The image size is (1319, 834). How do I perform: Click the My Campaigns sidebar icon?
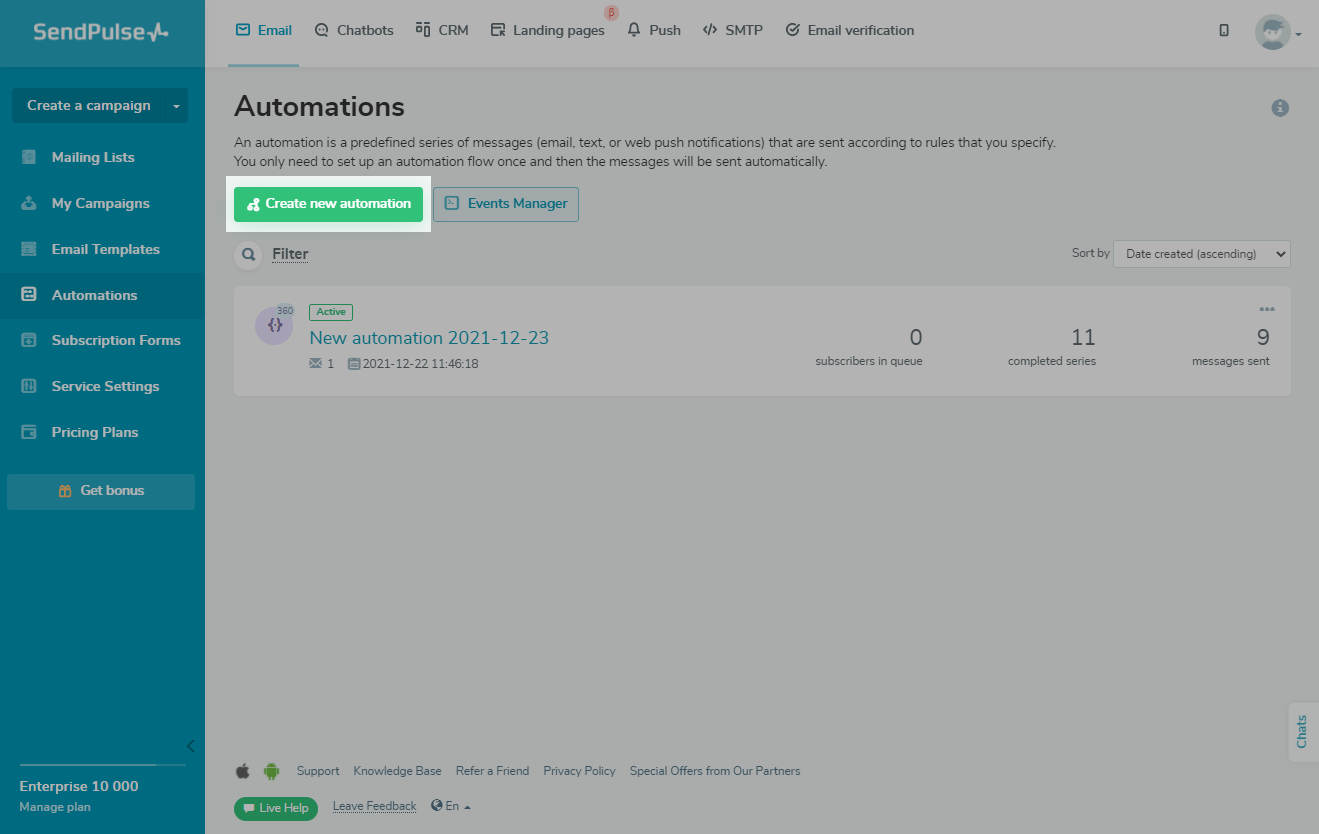tap(29, 203)
